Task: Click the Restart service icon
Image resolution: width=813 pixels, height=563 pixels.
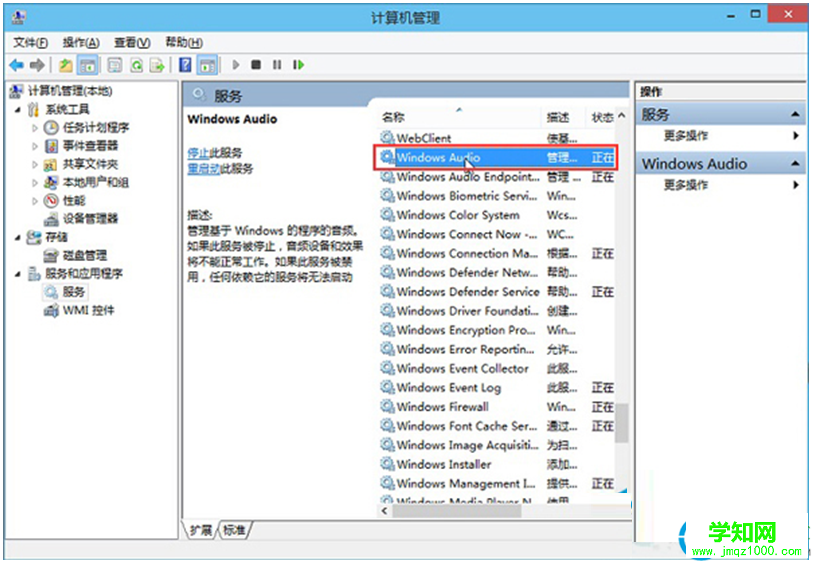Action: [x=298, y=65]
